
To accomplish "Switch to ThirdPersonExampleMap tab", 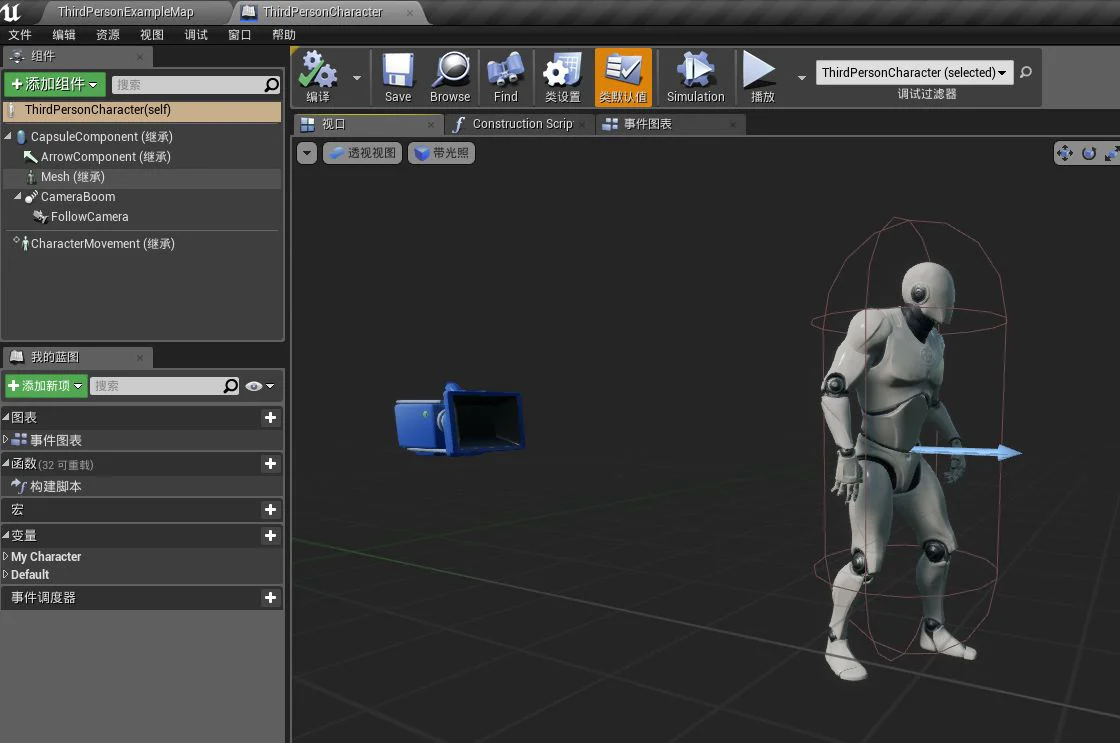I will tap(126, 12).
